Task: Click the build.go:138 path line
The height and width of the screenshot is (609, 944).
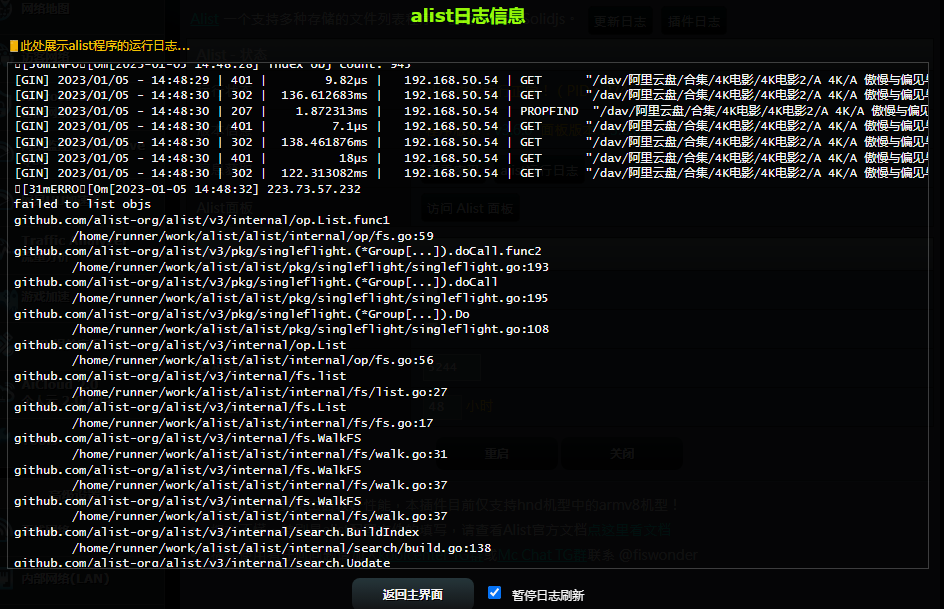Action: point(281,548)
